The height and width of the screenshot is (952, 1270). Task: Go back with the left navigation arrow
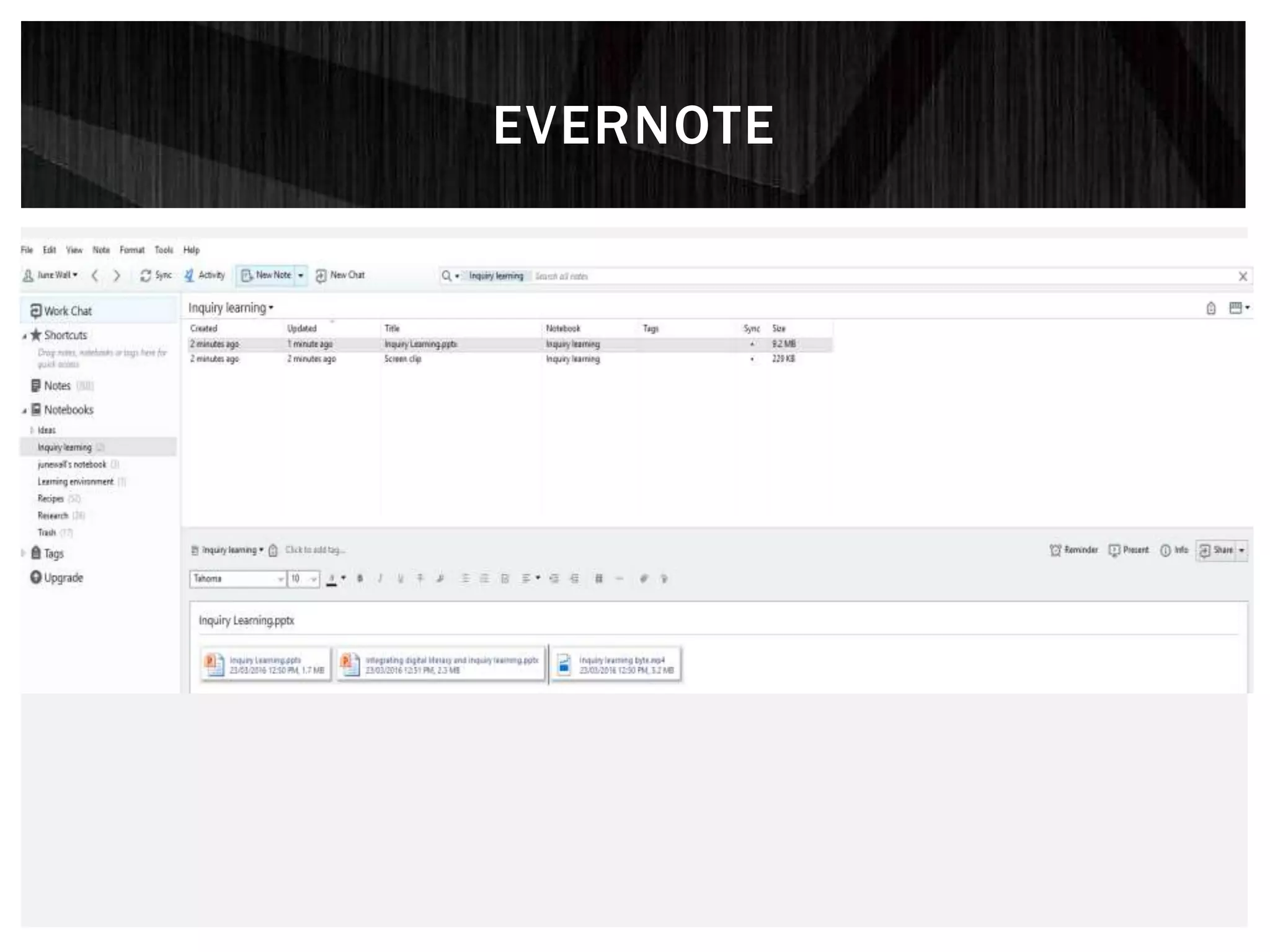[95, 276]
